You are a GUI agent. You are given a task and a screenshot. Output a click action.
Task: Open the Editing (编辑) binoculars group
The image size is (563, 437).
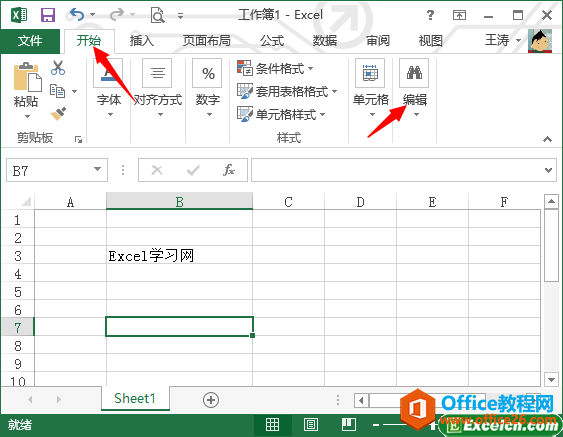coord(414,88)
